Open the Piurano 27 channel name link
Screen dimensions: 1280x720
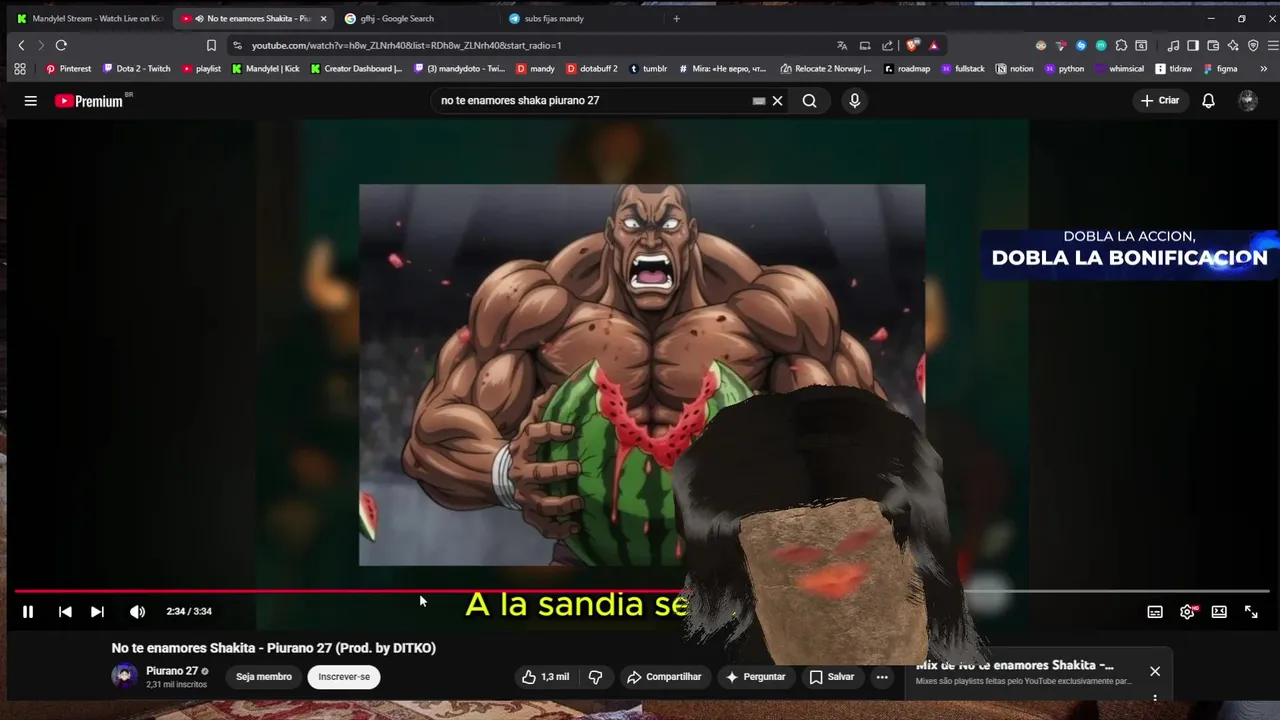172,671
